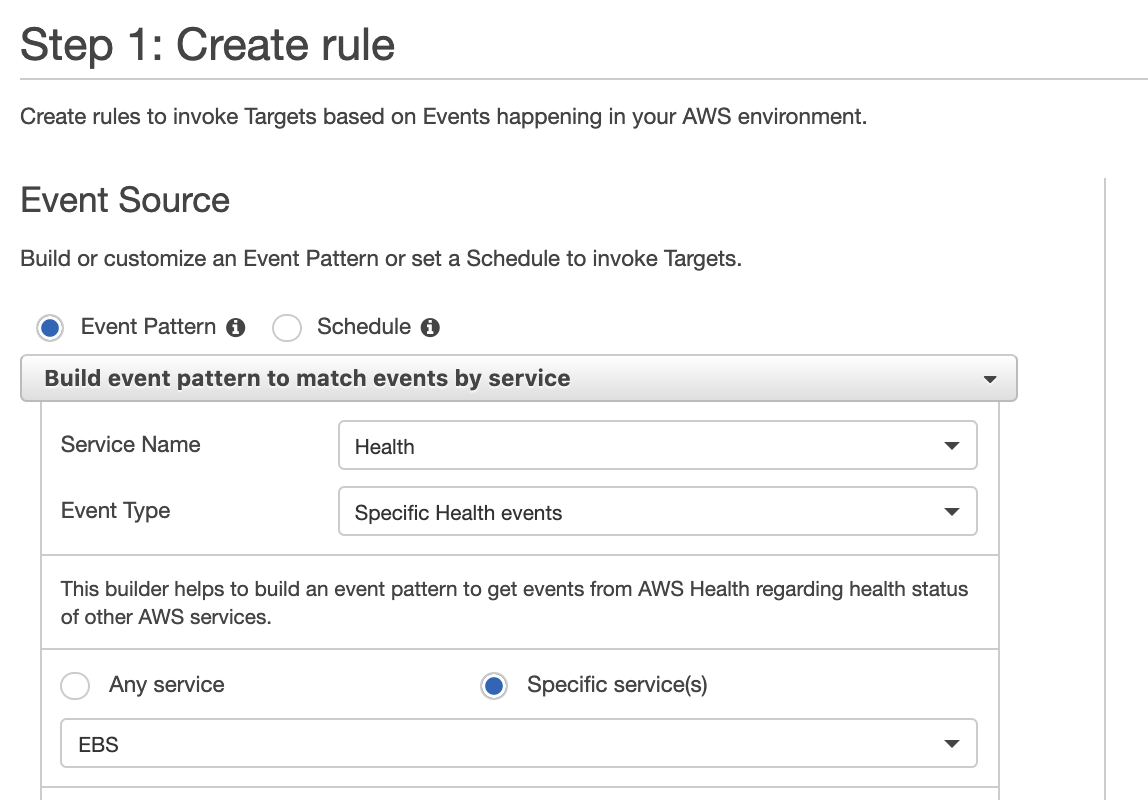Click the Create rules to invoke Targets description
The width and height of the screenshot is (1148, 800).
443,116
